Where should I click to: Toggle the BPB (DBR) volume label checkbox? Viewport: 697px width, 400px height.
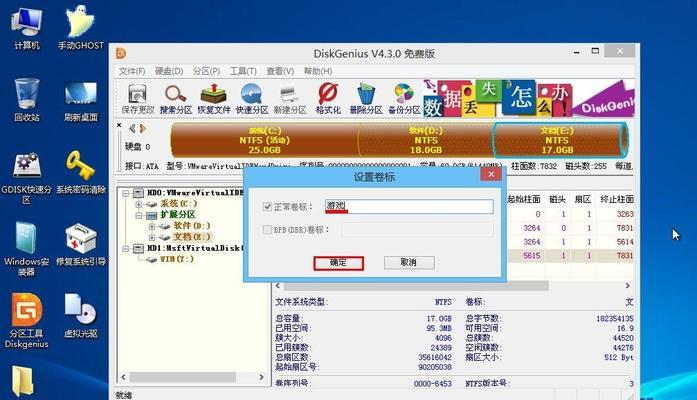267,230
